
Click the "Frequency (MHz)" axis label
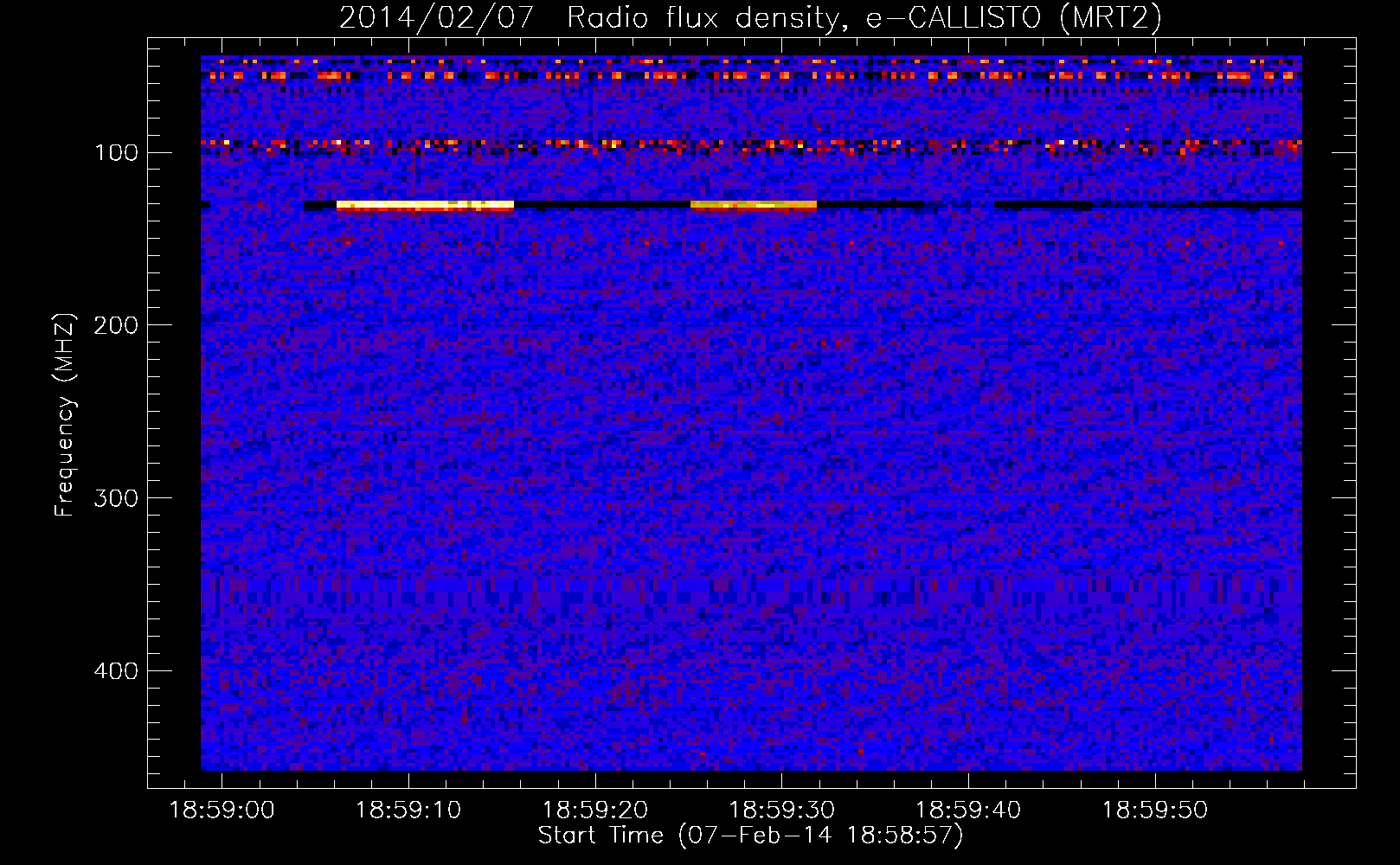(65, 415)
